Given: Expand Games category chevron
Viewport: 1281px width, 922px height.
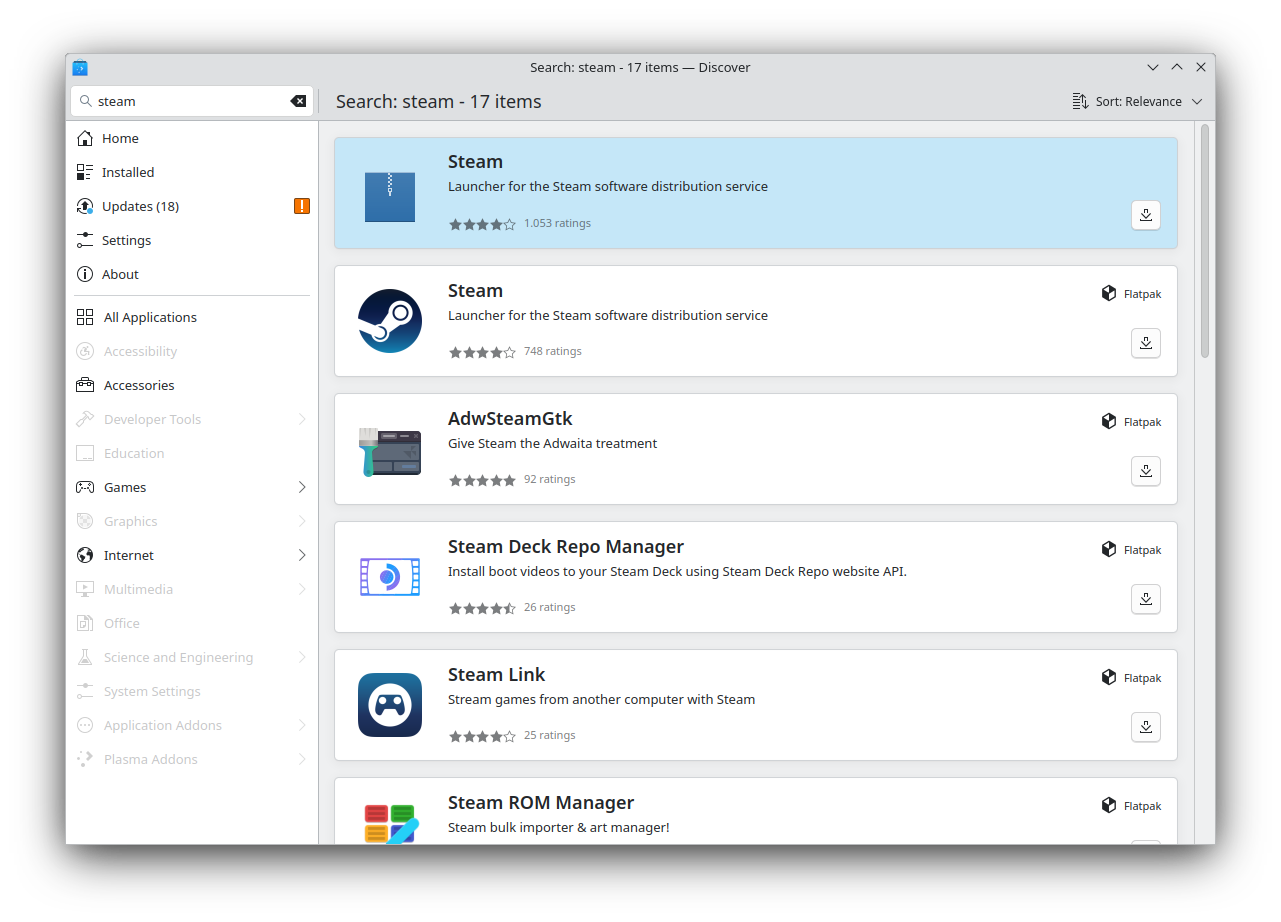Looking at the screenshot, I should (x=302, y=487).
